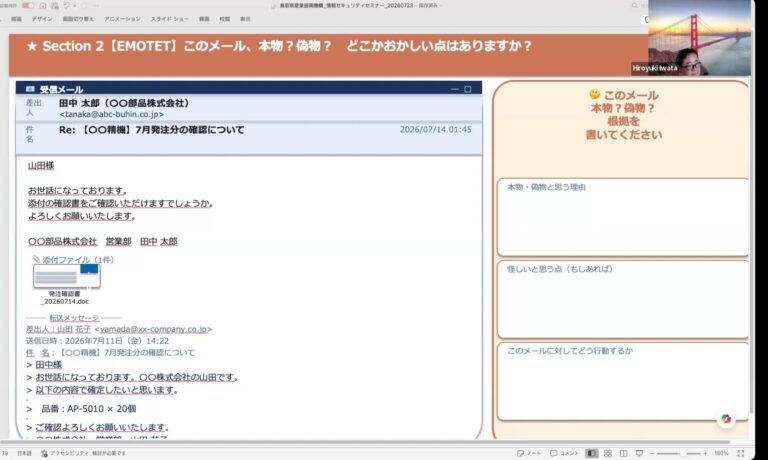768x460 pixels.
Task: Click the Undo arrow icon
Action: [67, 5]
